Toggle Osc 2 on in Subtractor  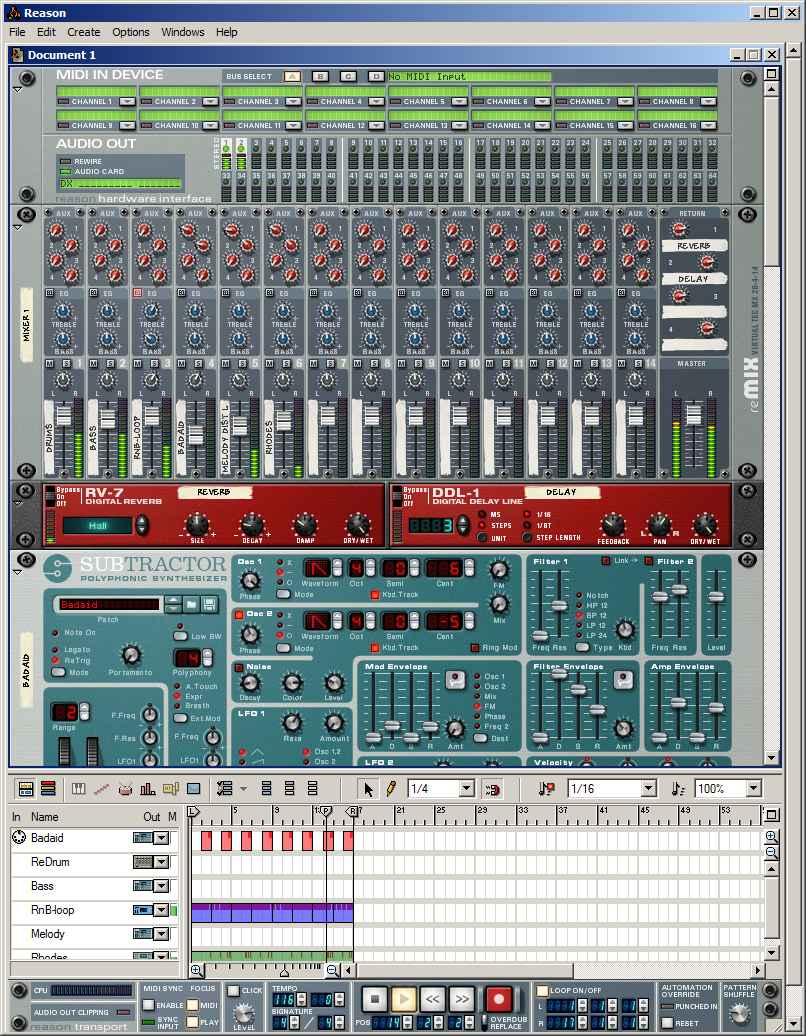[x=238, y=614]
